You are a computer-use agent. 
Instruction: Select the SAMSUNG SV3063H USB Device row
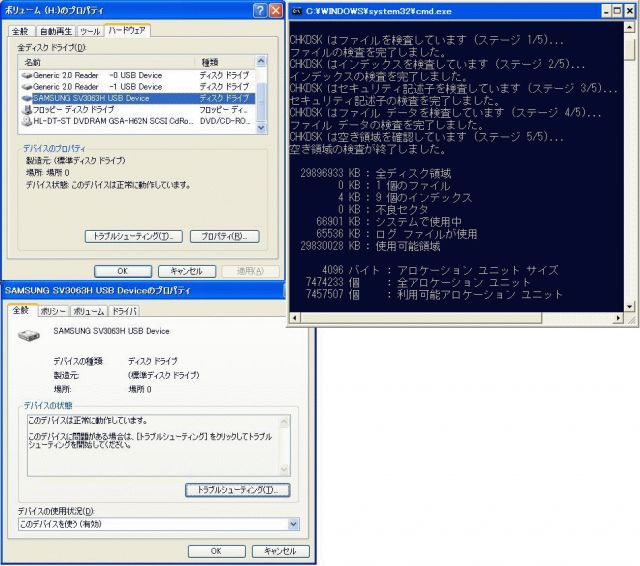pyautogui.click(x=90, y=98)
